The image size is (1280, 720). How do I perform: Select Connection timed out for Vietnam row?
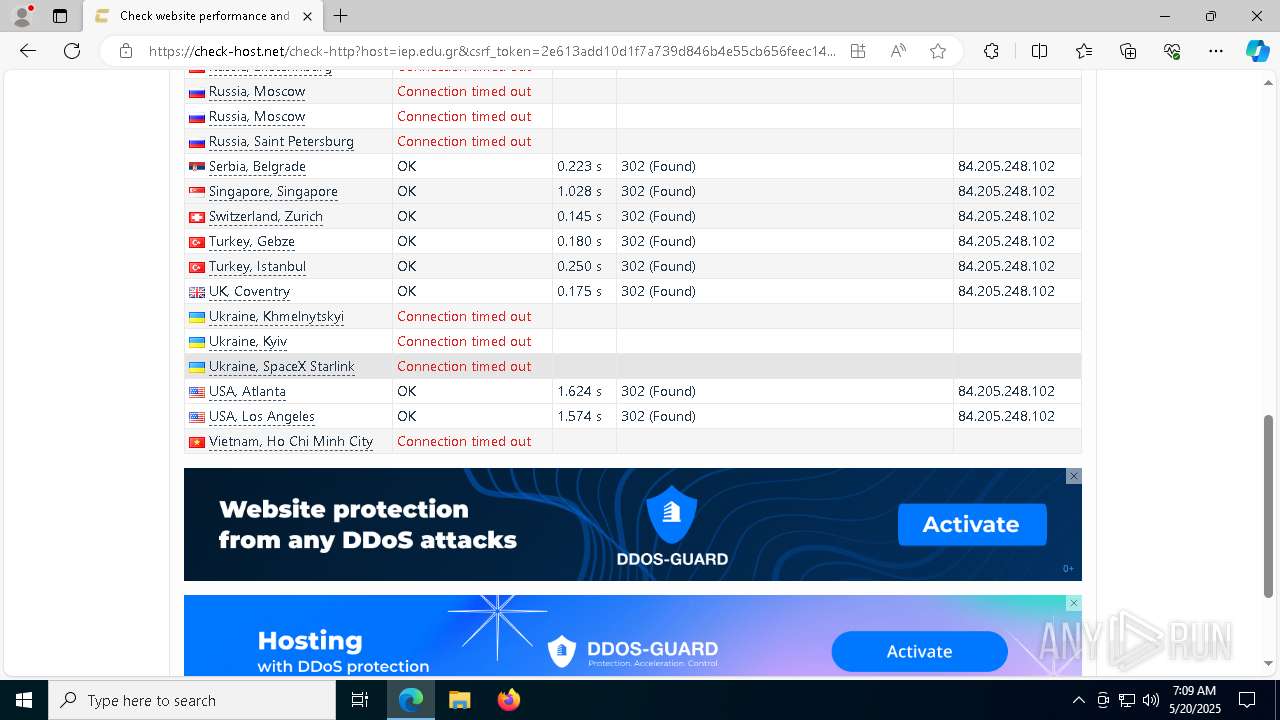[464, 441]
